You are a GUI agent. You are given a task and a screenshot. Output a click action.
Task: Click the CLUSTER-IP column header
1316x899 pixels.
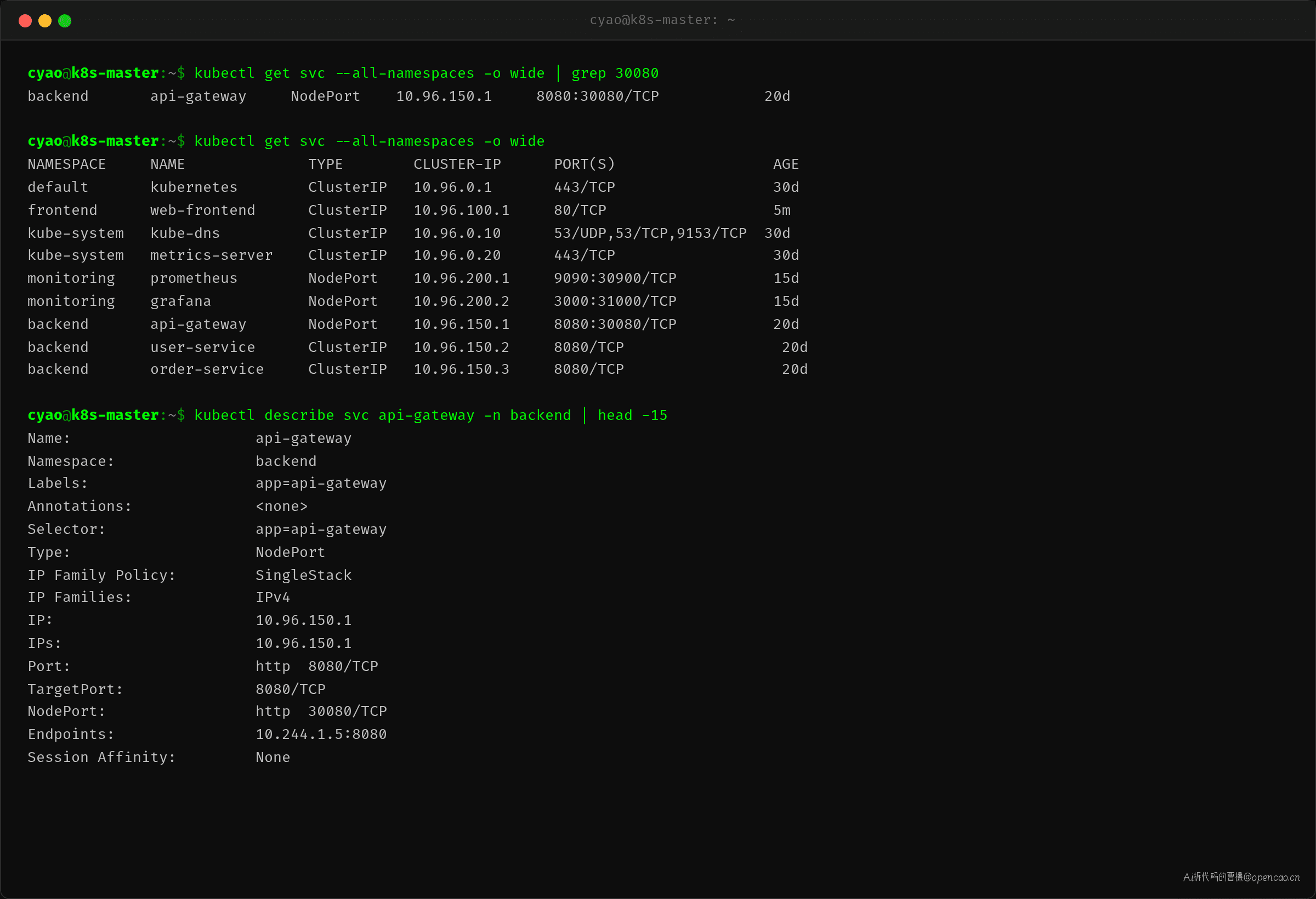[x=457, y=164]
